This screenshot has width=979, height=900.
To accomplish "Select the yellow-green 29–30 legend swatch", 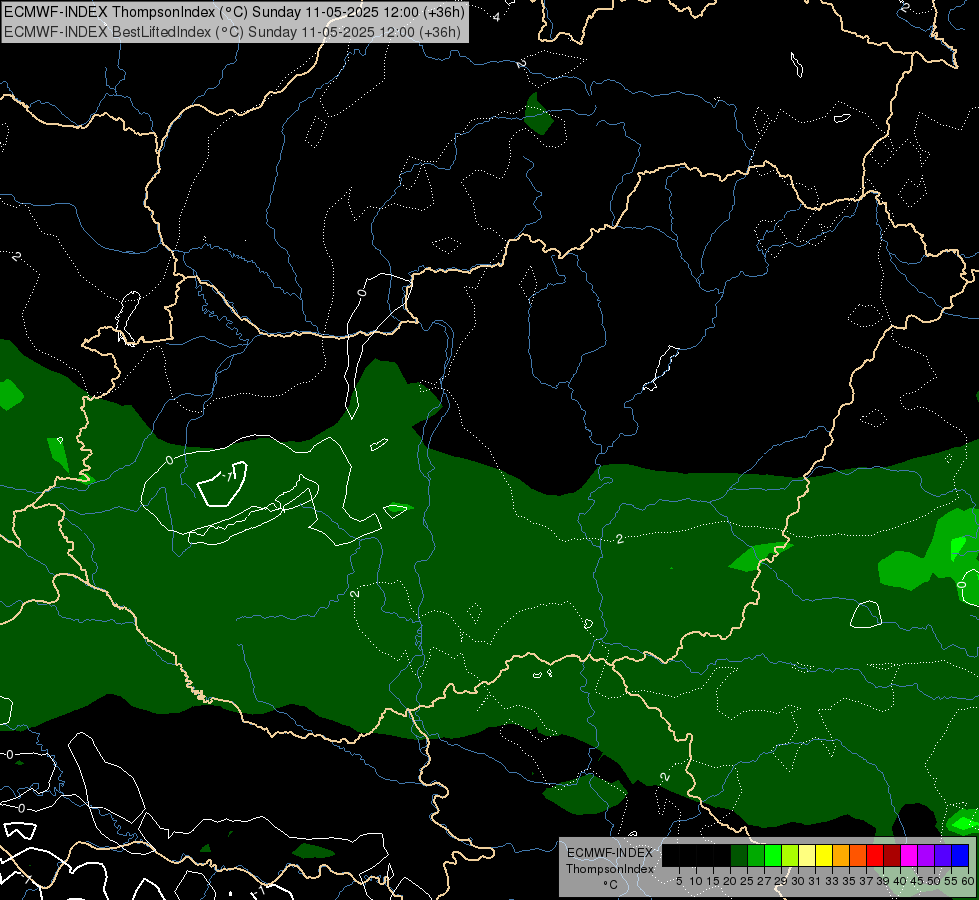I will coord(790,856).
